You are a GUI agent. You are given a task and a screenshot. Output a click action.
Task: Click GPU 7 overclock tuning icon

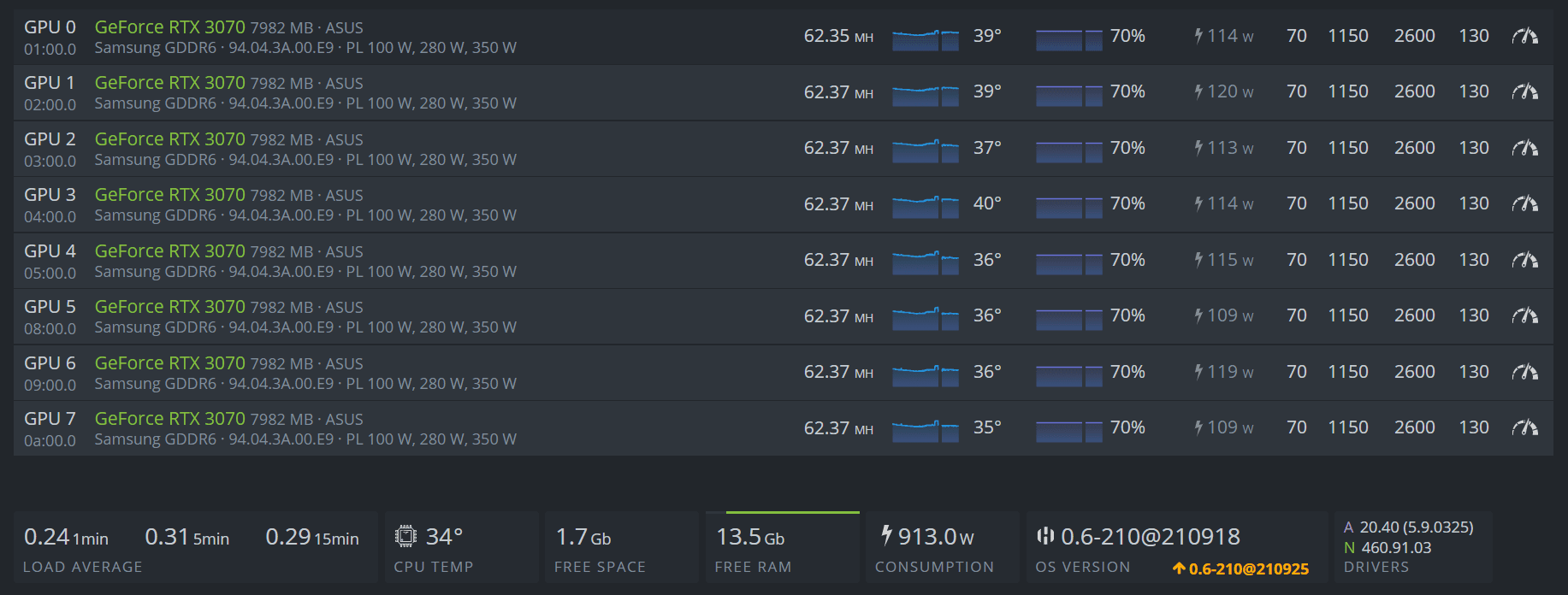point(1524,427)
